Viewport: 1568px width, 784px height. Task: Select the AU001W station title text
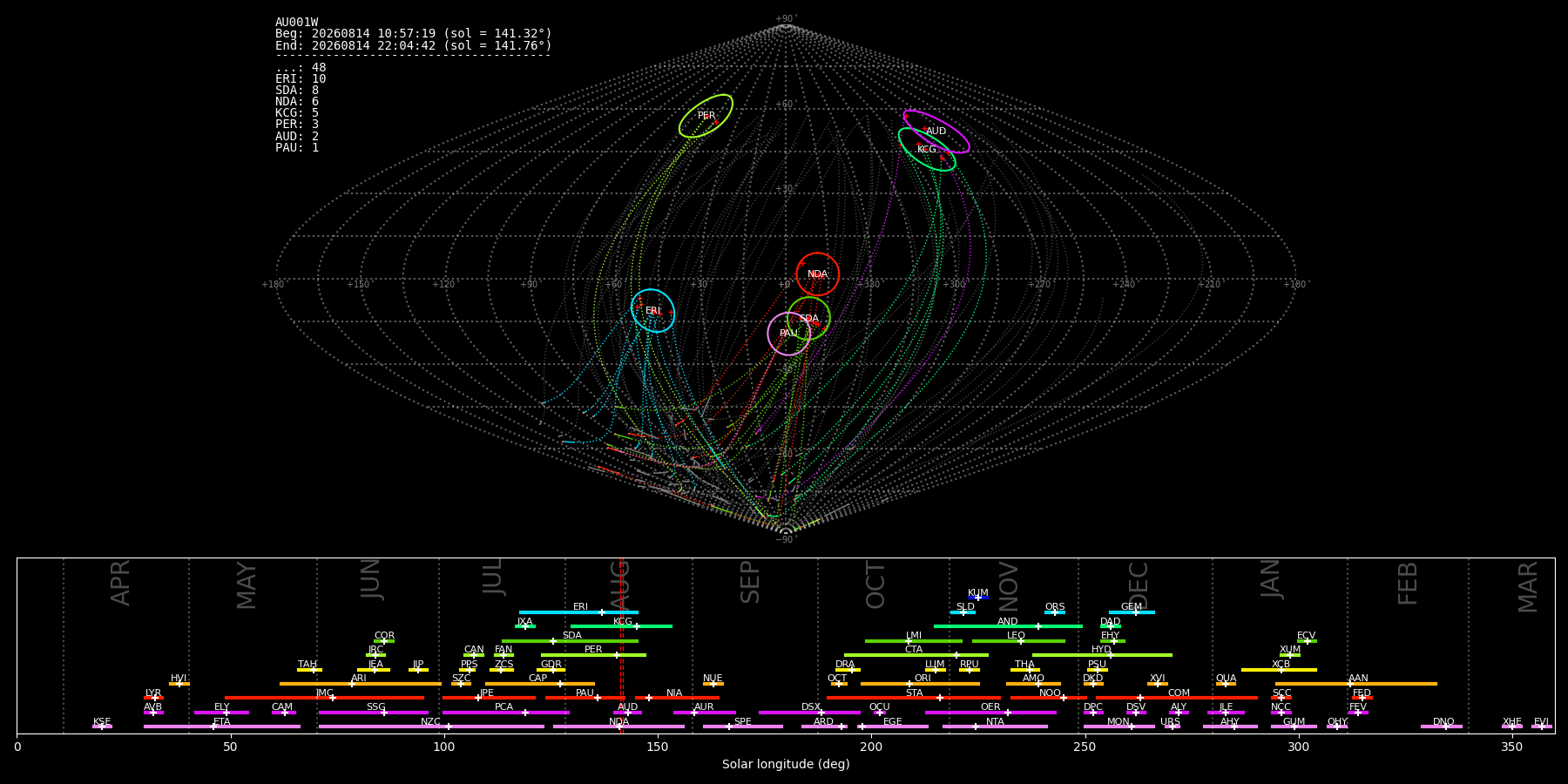point(297,23)
